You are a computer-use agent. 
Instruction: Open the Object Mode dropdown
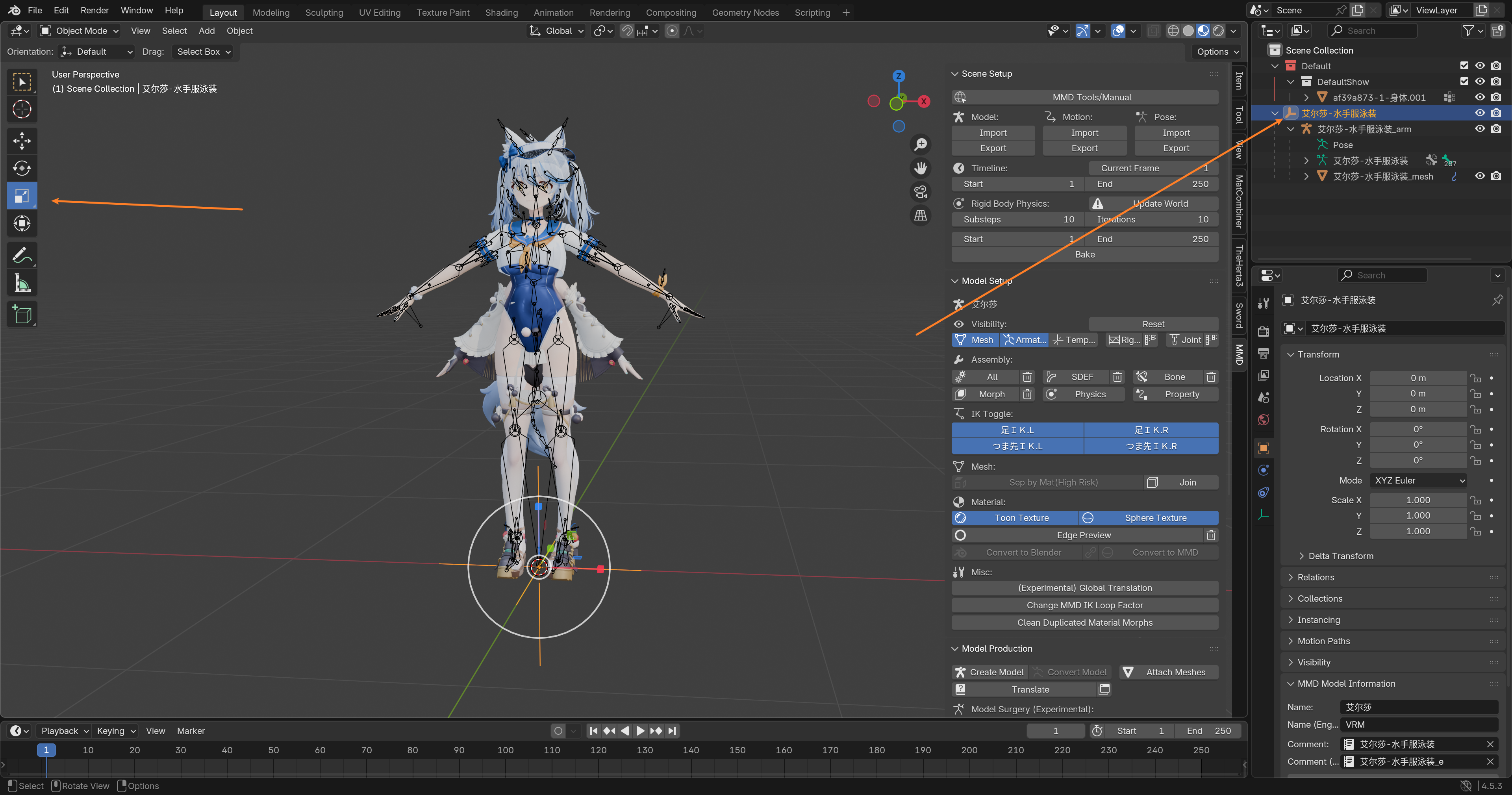pos(79,31)
